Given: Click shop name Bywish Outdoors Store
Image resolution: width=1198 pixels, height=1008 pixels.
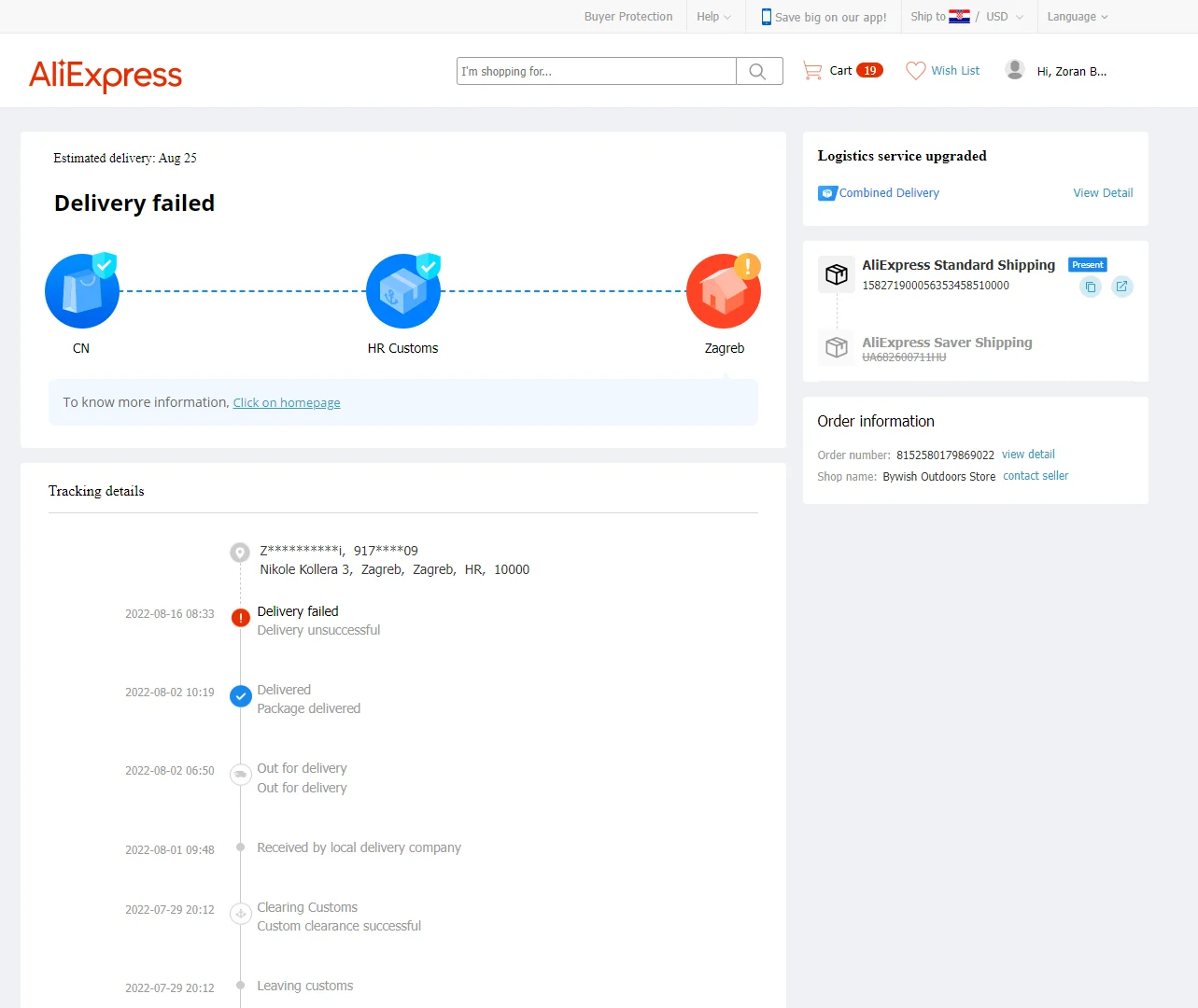Looking at the screenshot, I should pos(939,477).
